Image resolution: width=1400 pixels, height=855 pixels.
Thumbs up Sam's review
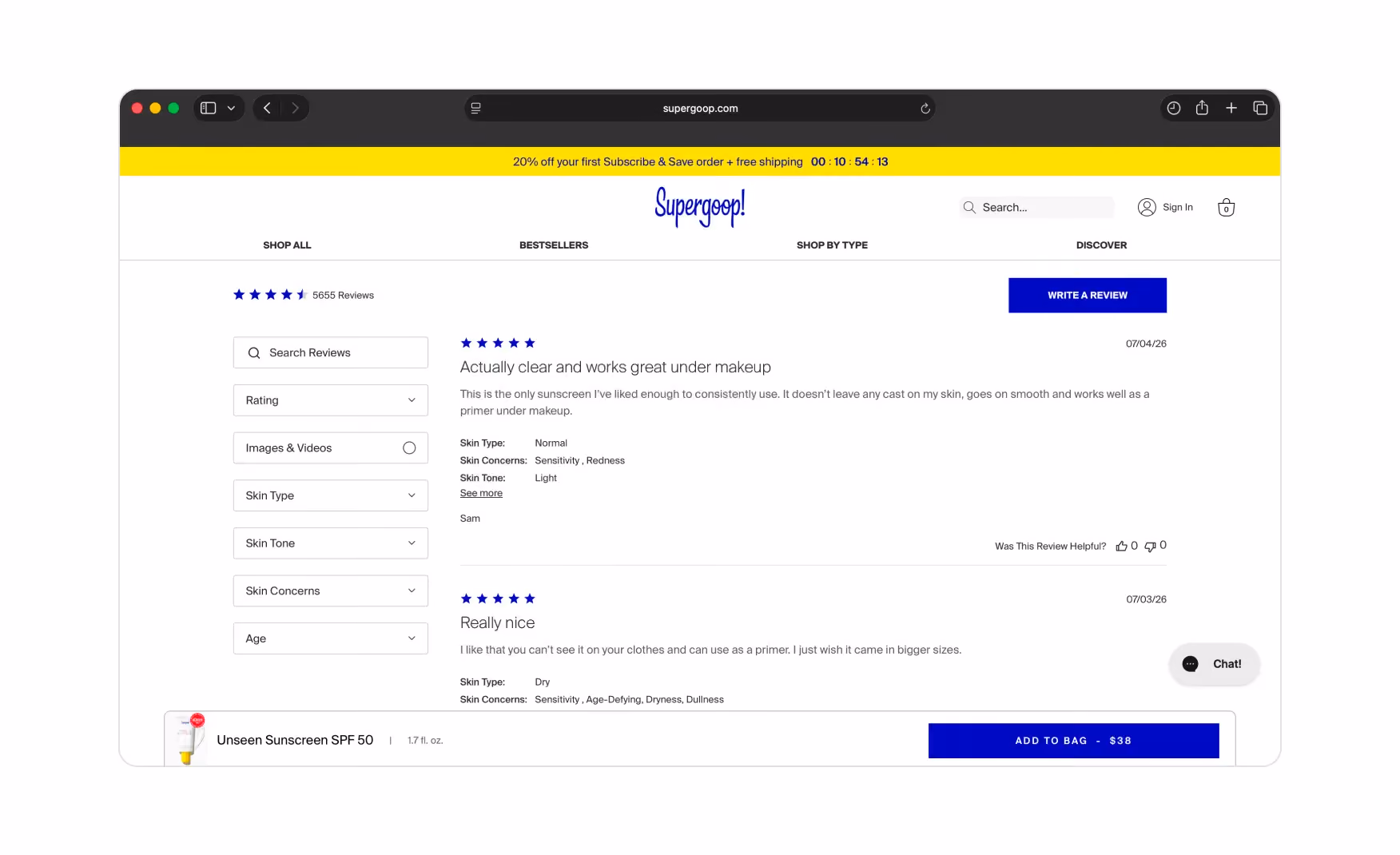(1122, 546)
